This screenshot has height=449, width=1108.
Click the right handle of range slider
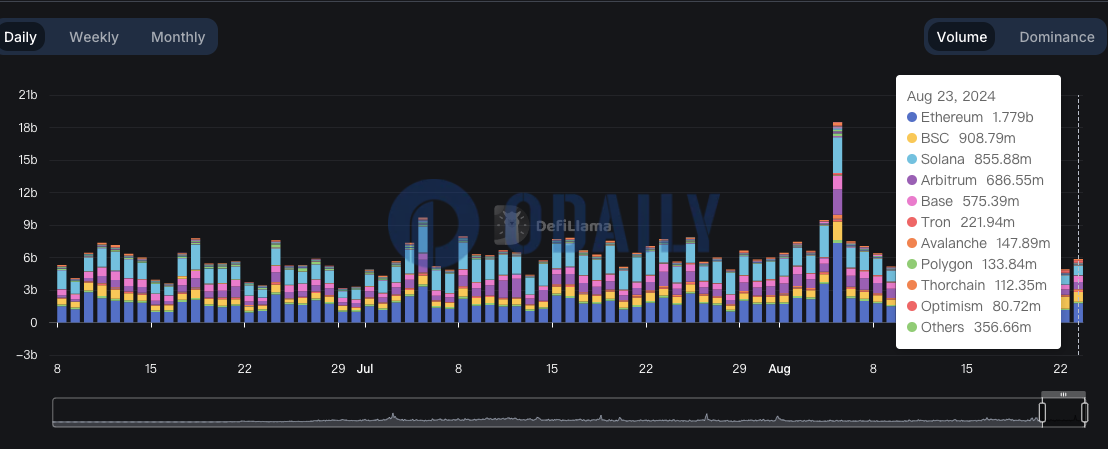1085,412
